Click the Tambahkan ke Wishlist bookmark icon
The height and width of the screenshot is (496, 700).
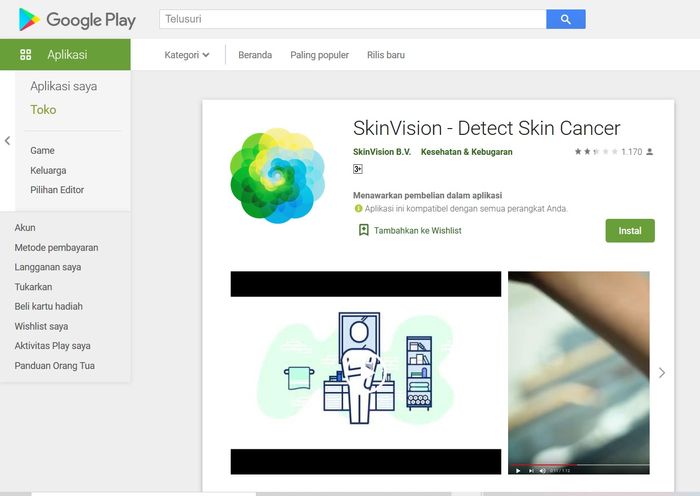pyautogui.click(x=364, y=230)
